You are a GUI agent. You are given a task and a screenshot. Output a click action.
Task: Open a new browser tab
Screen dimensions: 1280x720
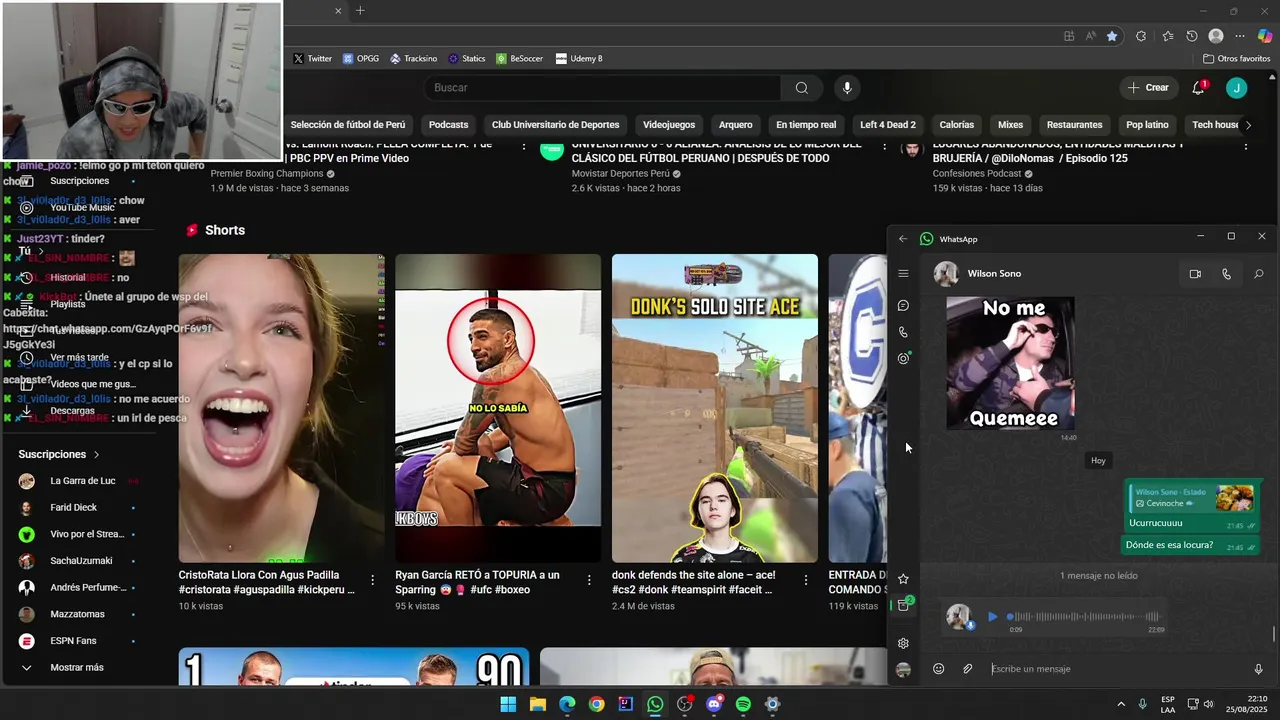click(360, 11)
